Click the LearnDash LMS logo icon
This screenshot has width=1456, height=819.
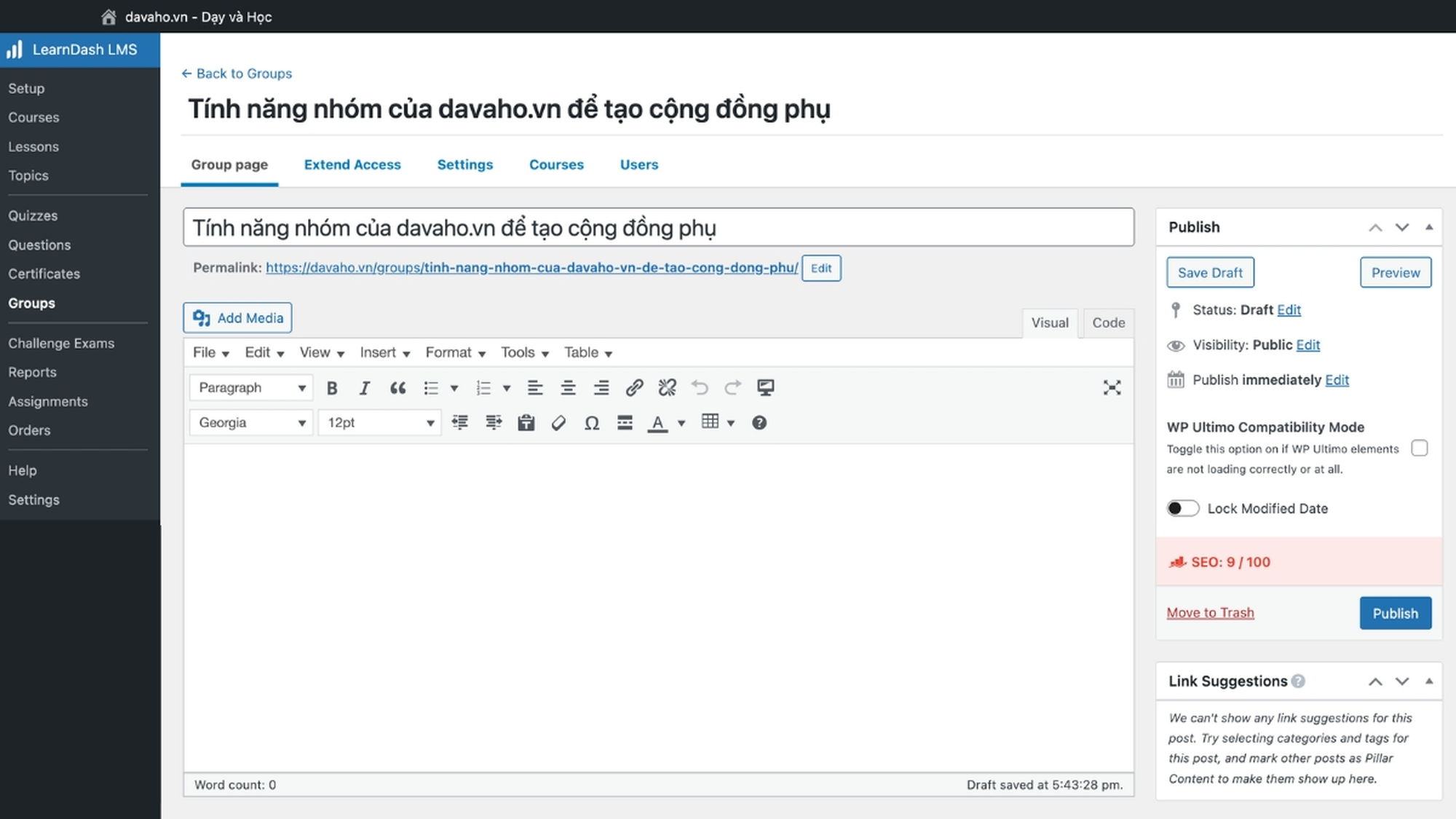click(x=15, y=50)
